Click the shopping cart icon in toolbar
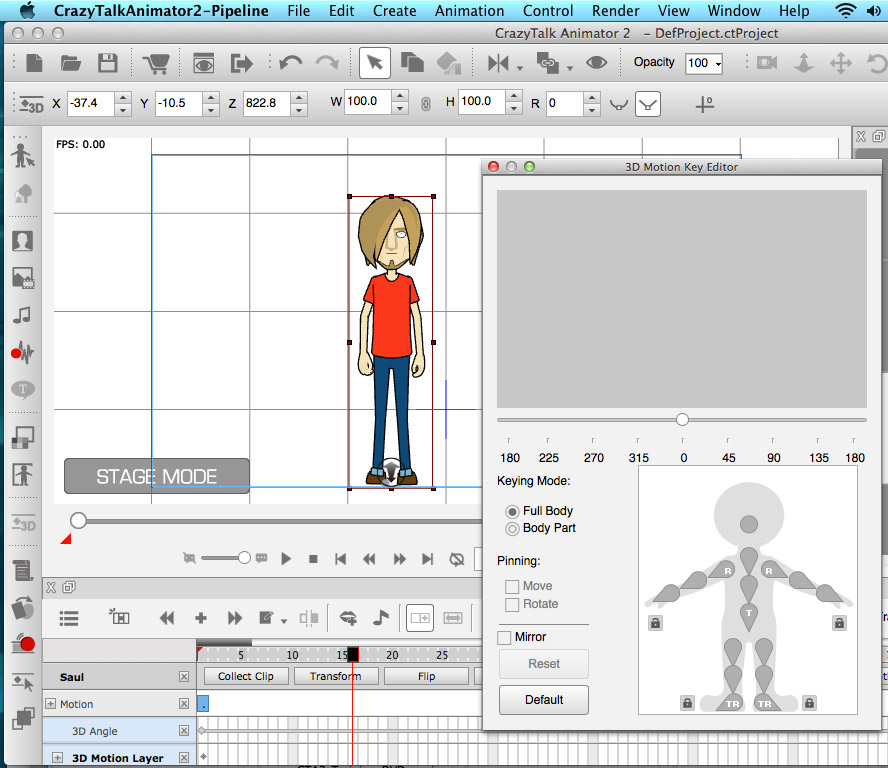This screenshot has height=768, width=888. (156, 63)
